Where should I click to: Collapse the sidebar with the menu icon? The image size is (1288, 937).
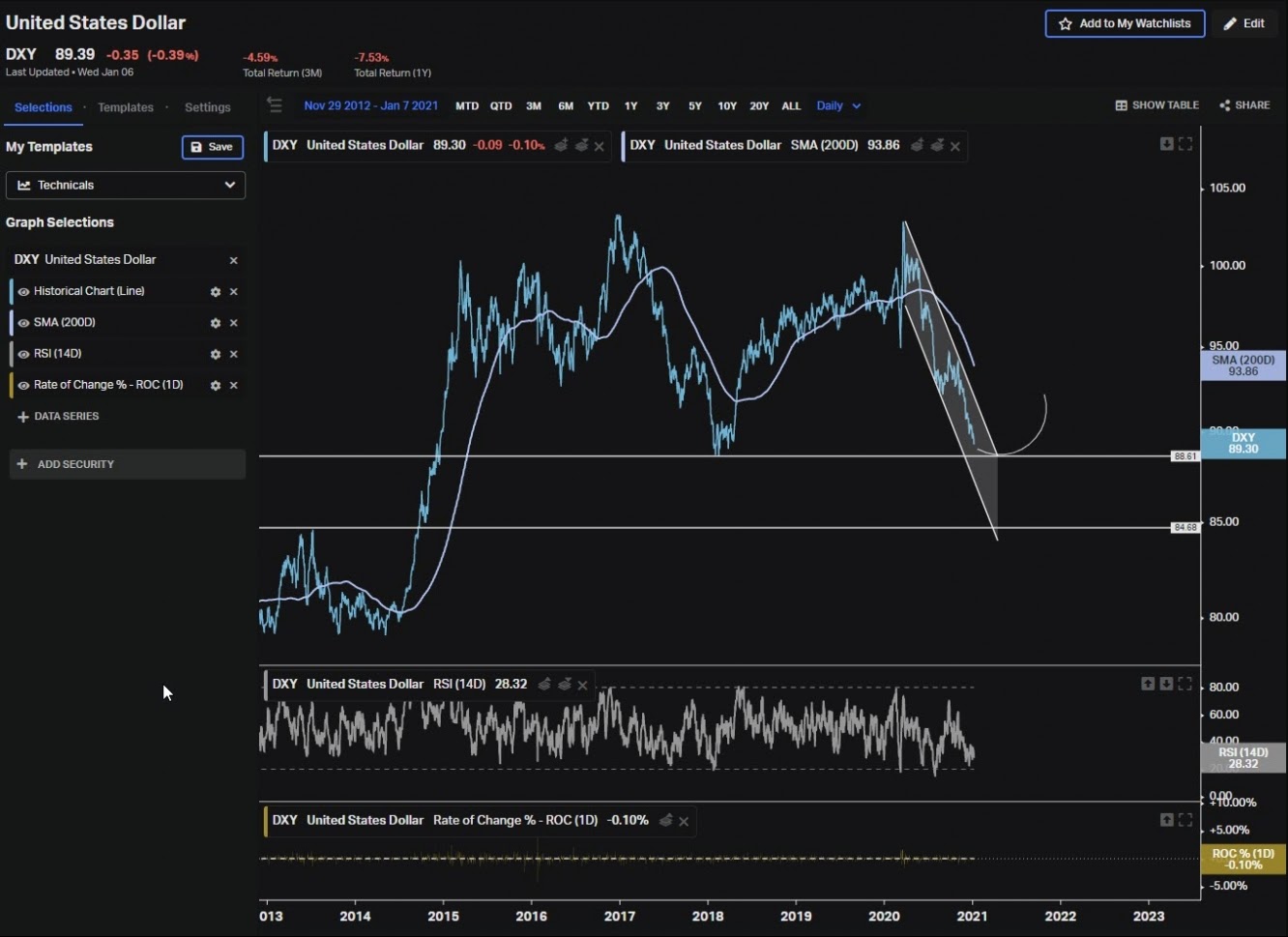[275, 105]
